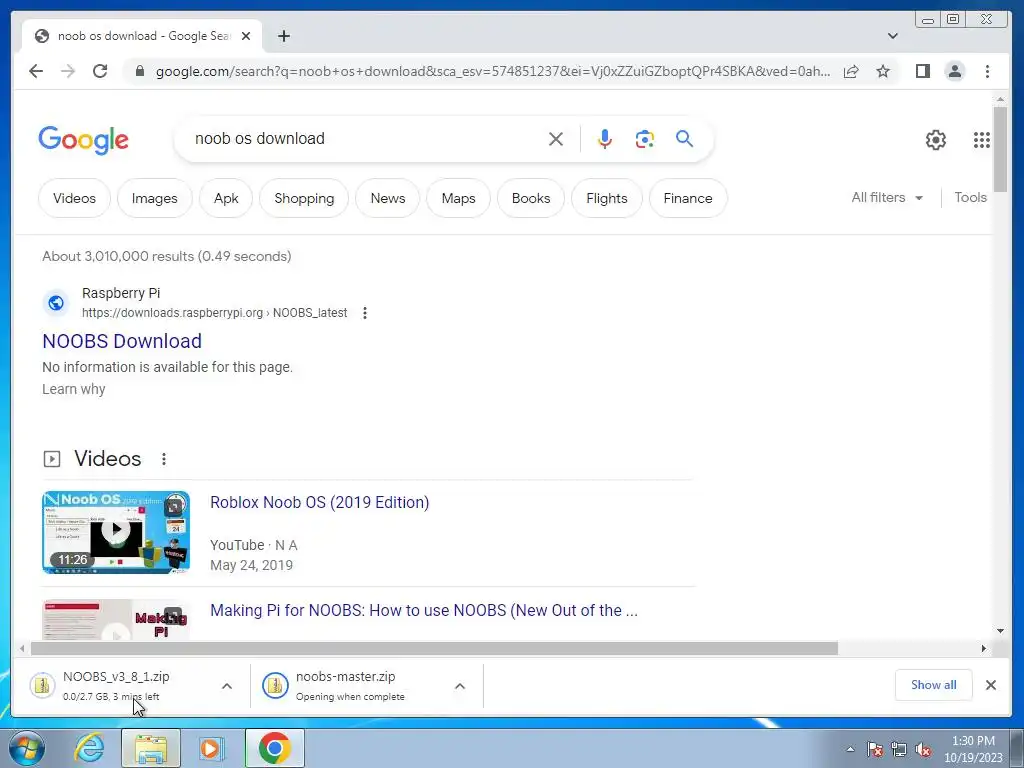Clear the Google search box text
Image resolution: width=1024 pixels, height=768 pixels.
(x=556, y=139)
